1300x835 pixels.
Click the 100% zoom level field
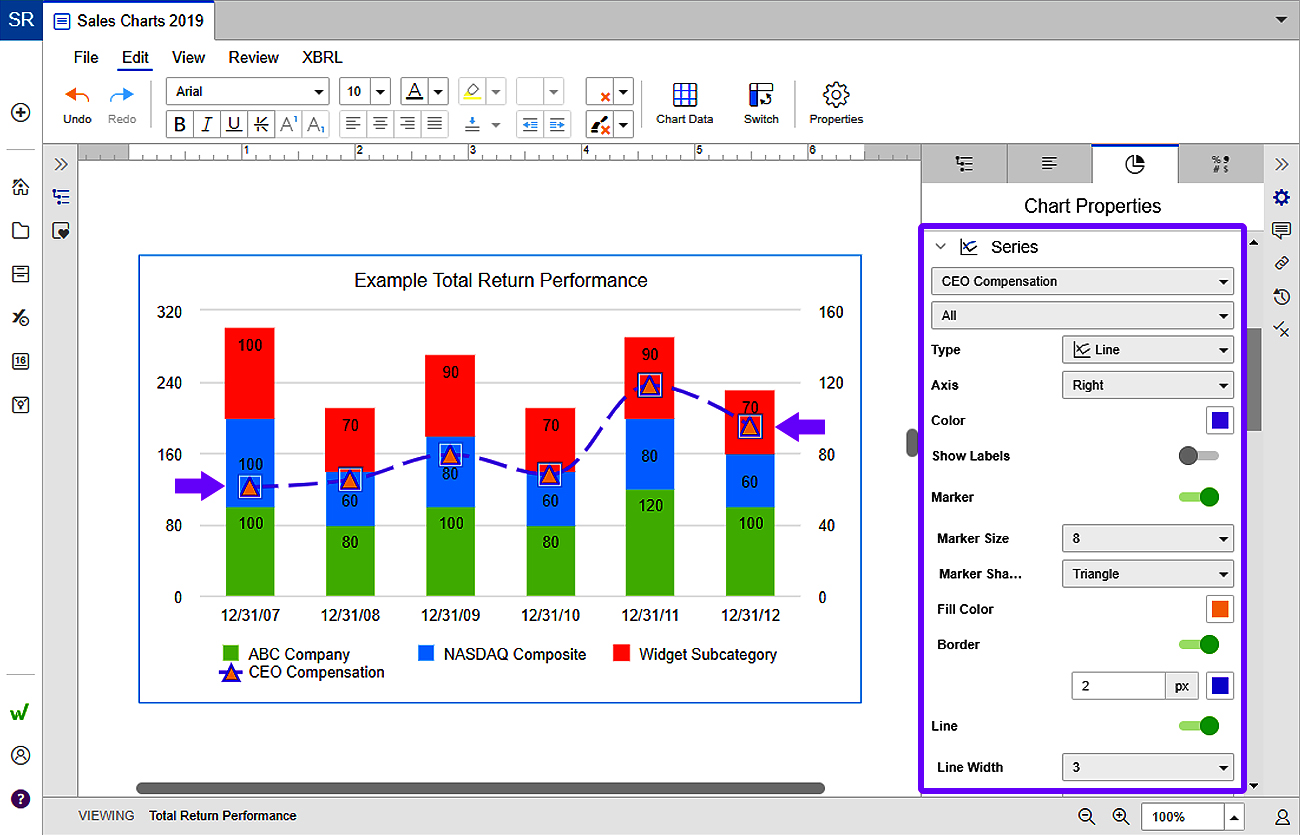1182,817
